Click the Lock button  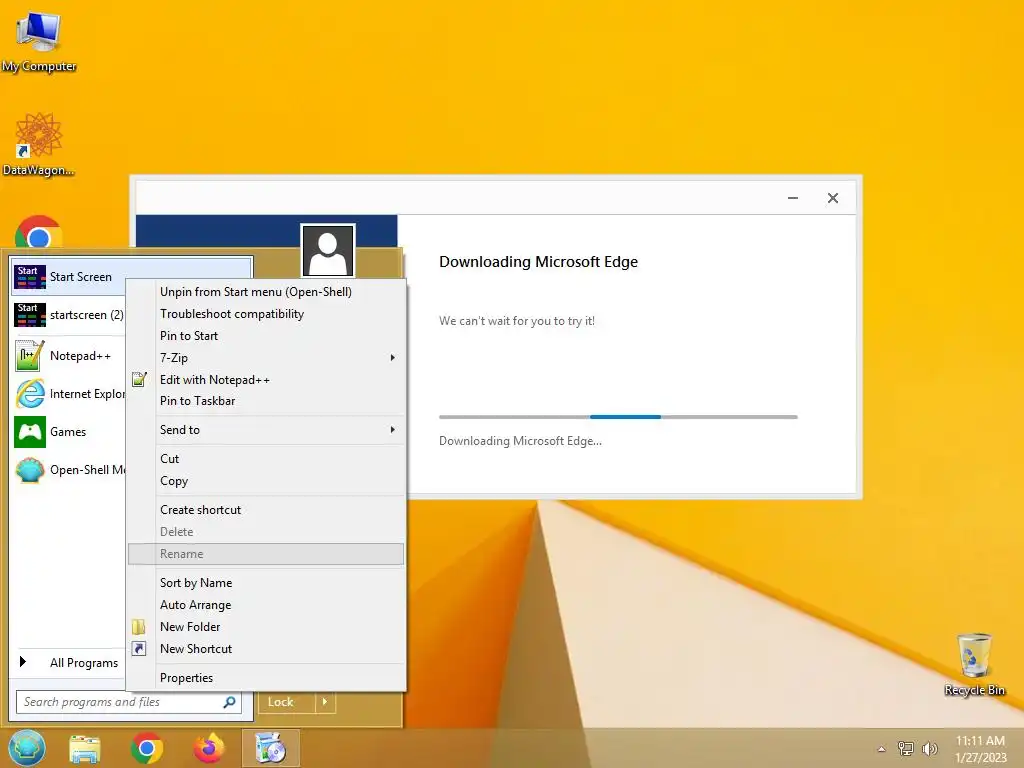(286, 702)
